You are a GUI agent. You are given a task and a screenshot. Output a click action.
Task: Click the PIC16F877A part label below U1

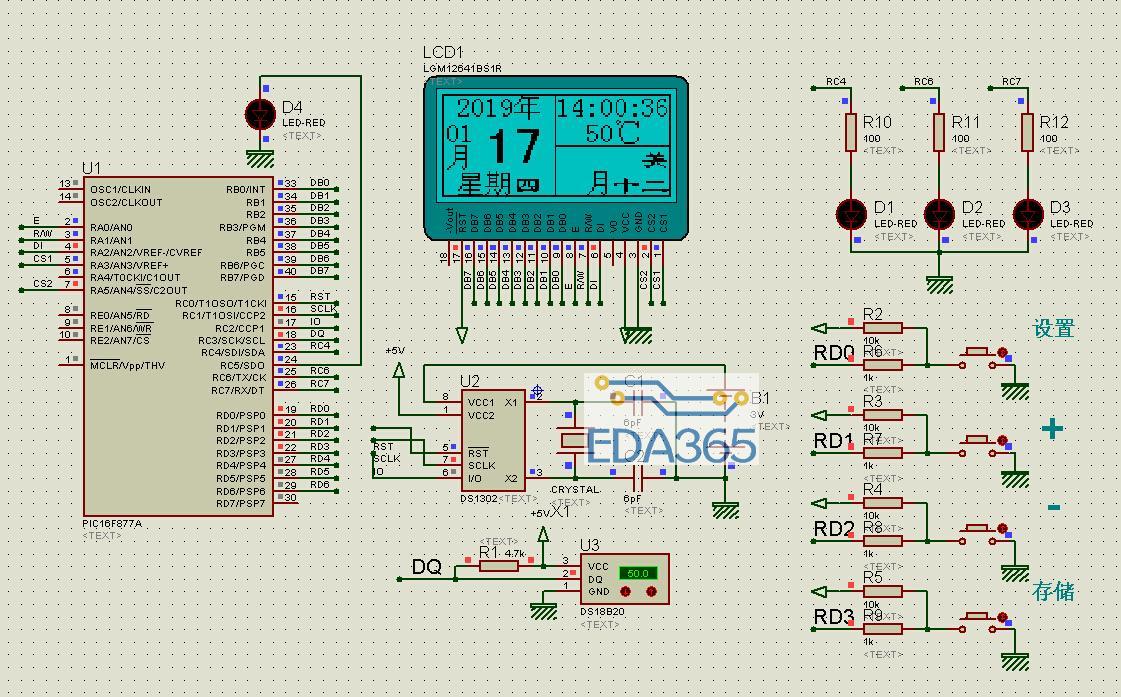(x=112, y=524)
